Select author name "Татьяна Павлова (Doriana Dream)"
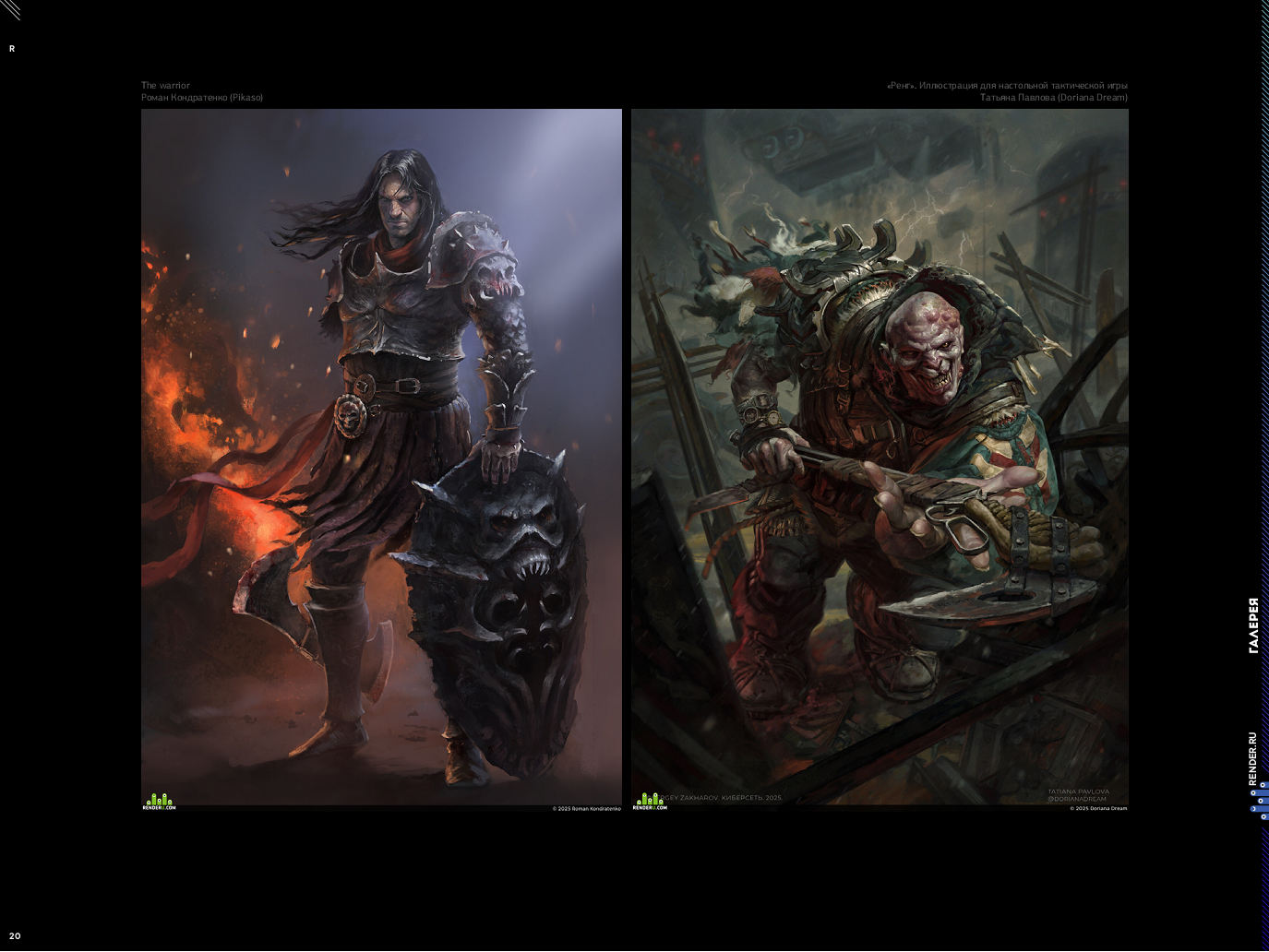The image size is (1269, 952). click(x=1054, y=98)
